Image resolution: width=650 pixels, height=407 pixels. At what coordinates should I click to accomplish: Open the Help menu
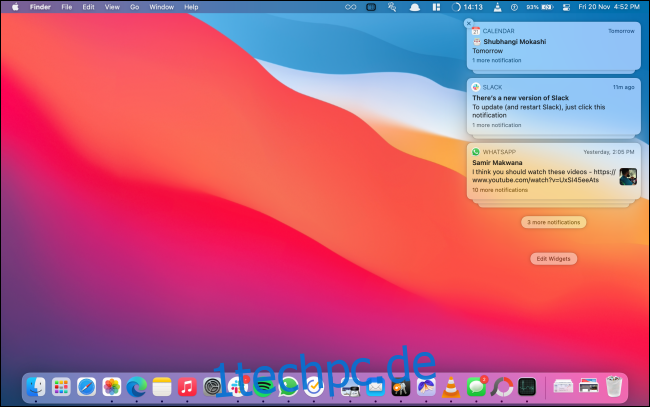tap(191, 7)
